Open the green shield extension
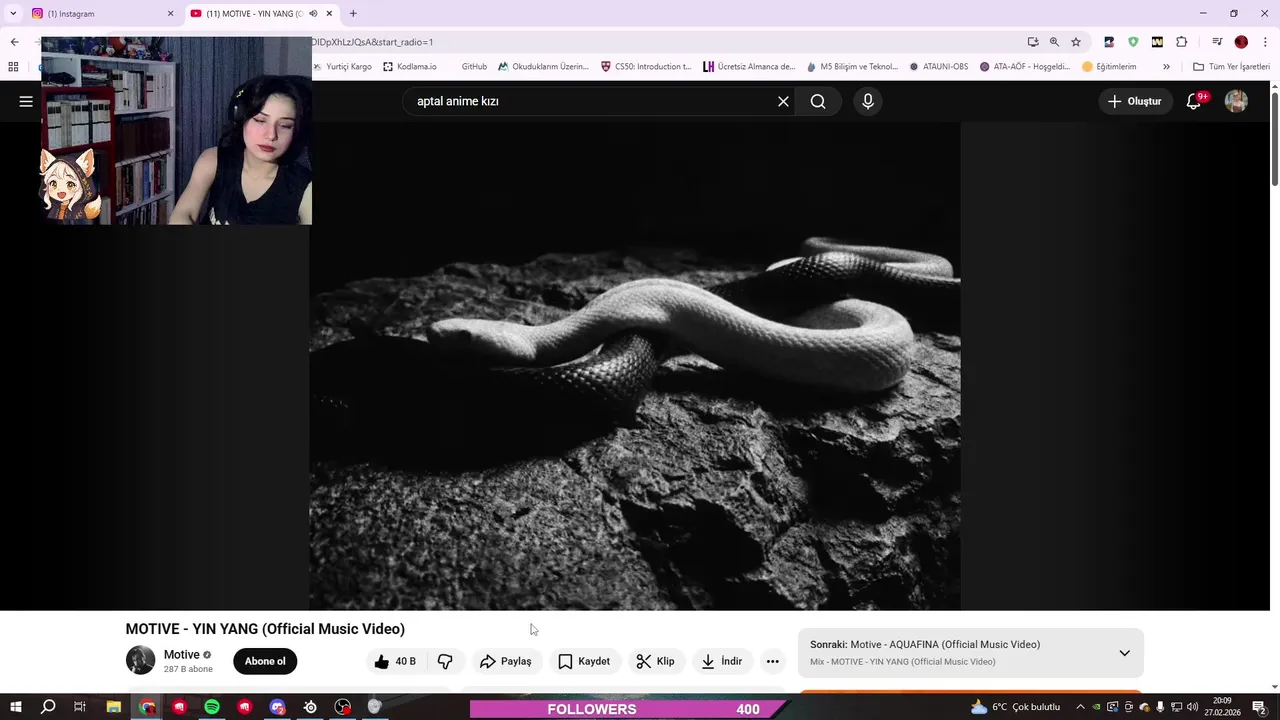 click(1133, 42)
